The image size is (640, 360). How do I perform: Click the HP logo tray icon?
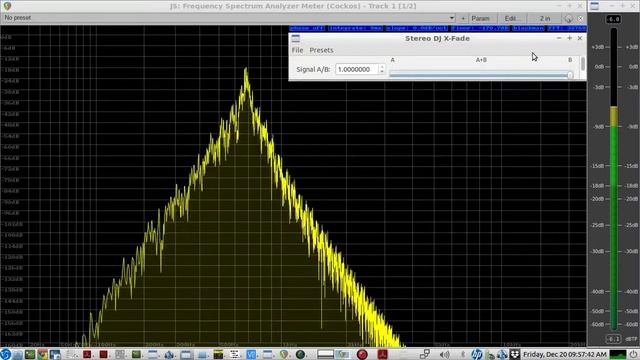(476, 354)
